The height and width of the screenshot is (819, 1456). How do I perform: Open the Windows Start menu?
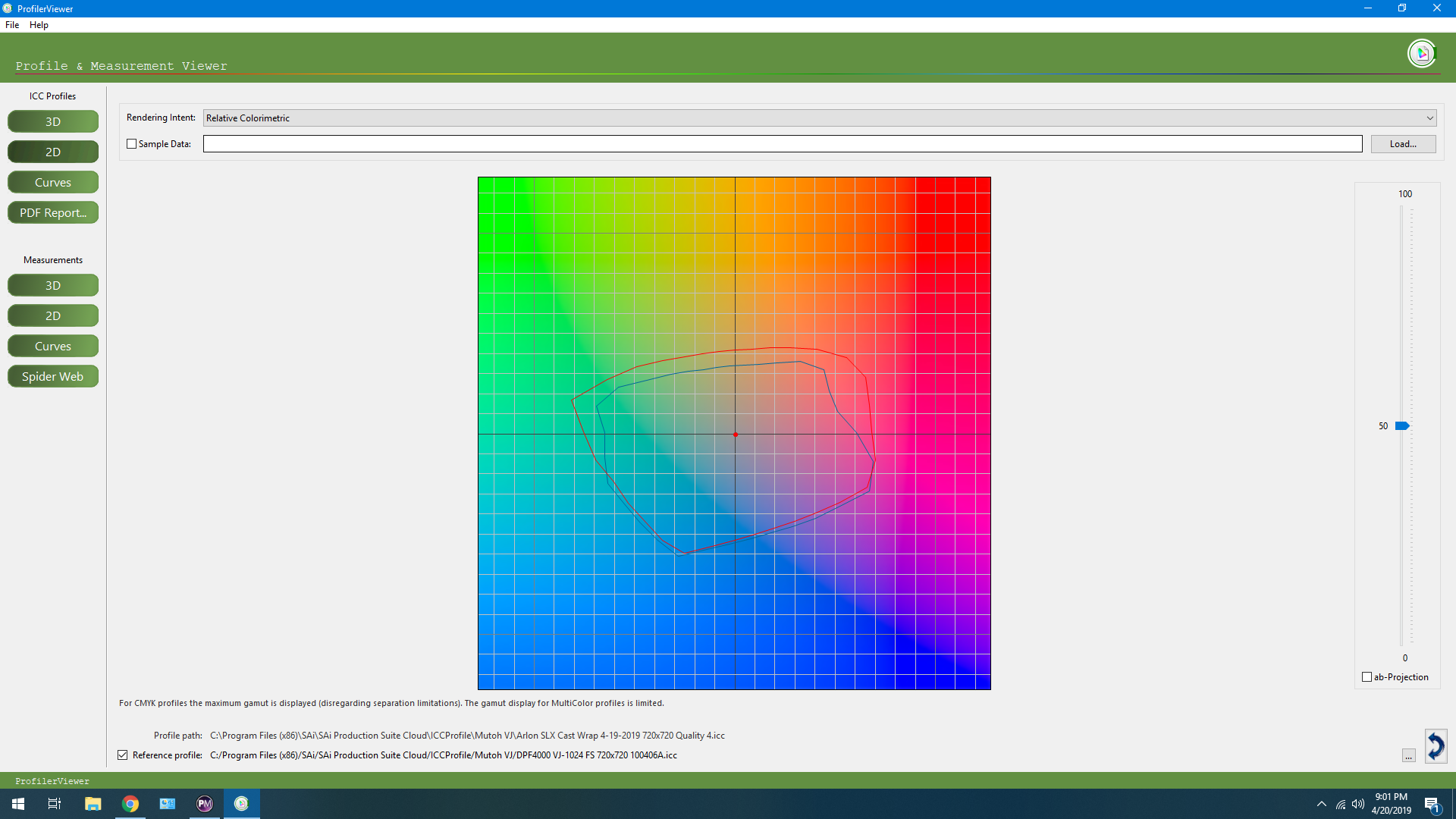[x=18, y=804]
